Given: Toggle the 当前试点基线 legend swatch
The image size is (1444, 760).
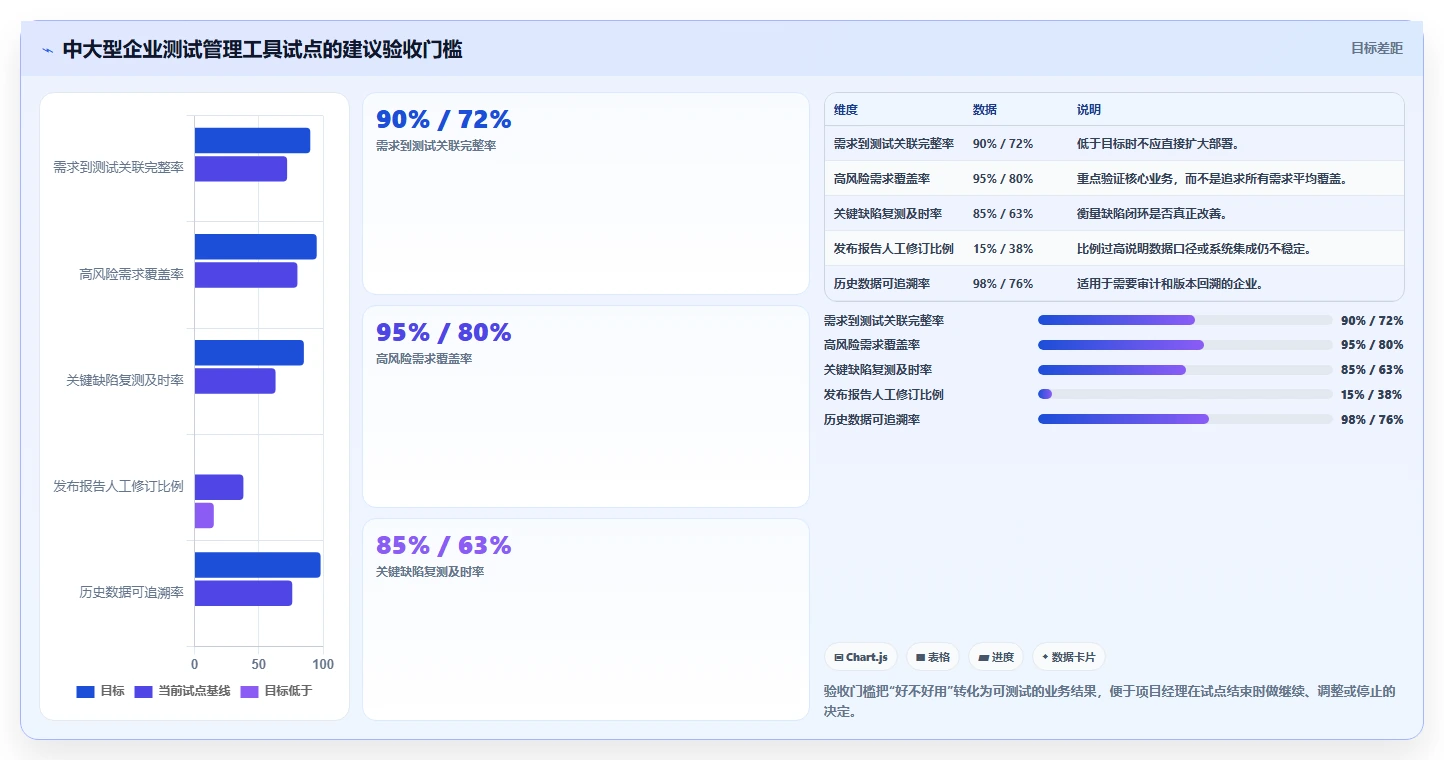Looking at the screenshot, I should click(143, 691).
